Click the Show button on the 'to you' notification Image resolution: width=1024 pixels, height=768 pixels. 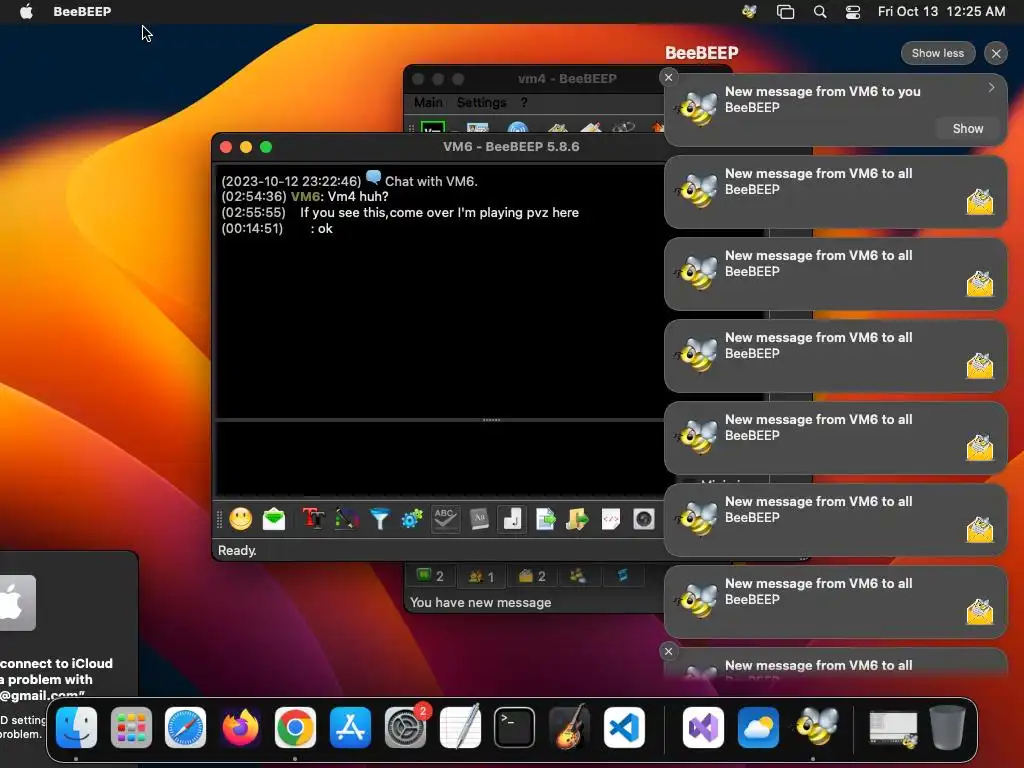click(967, 129)
